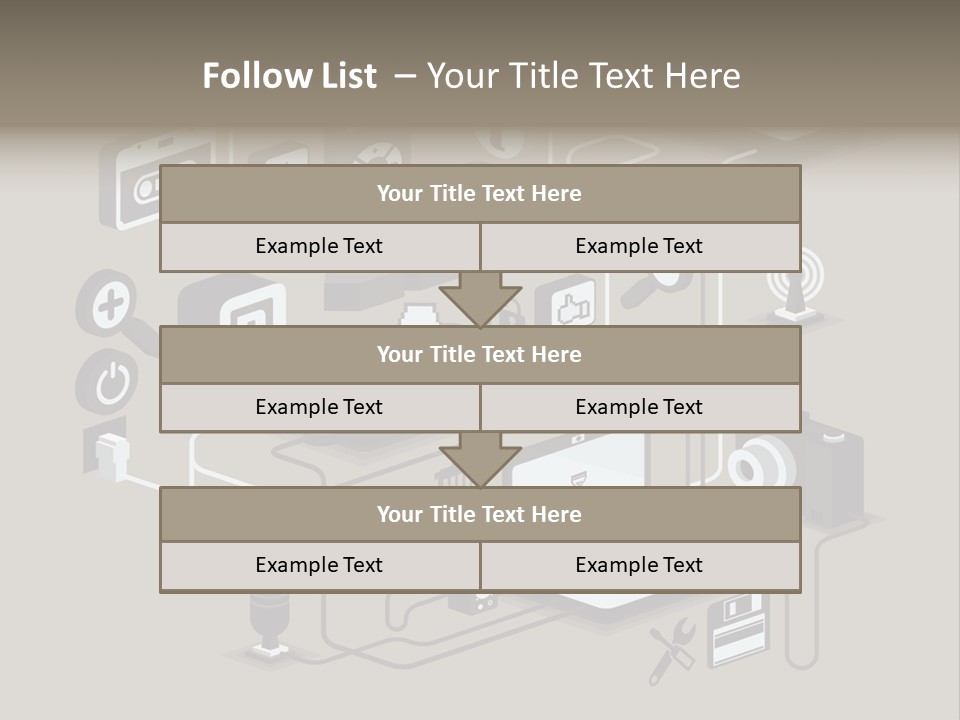Click middle-left 'Example Text' cell
This screenshot has width=960, height=720.
pyautogui.click(x=319, y=407)
